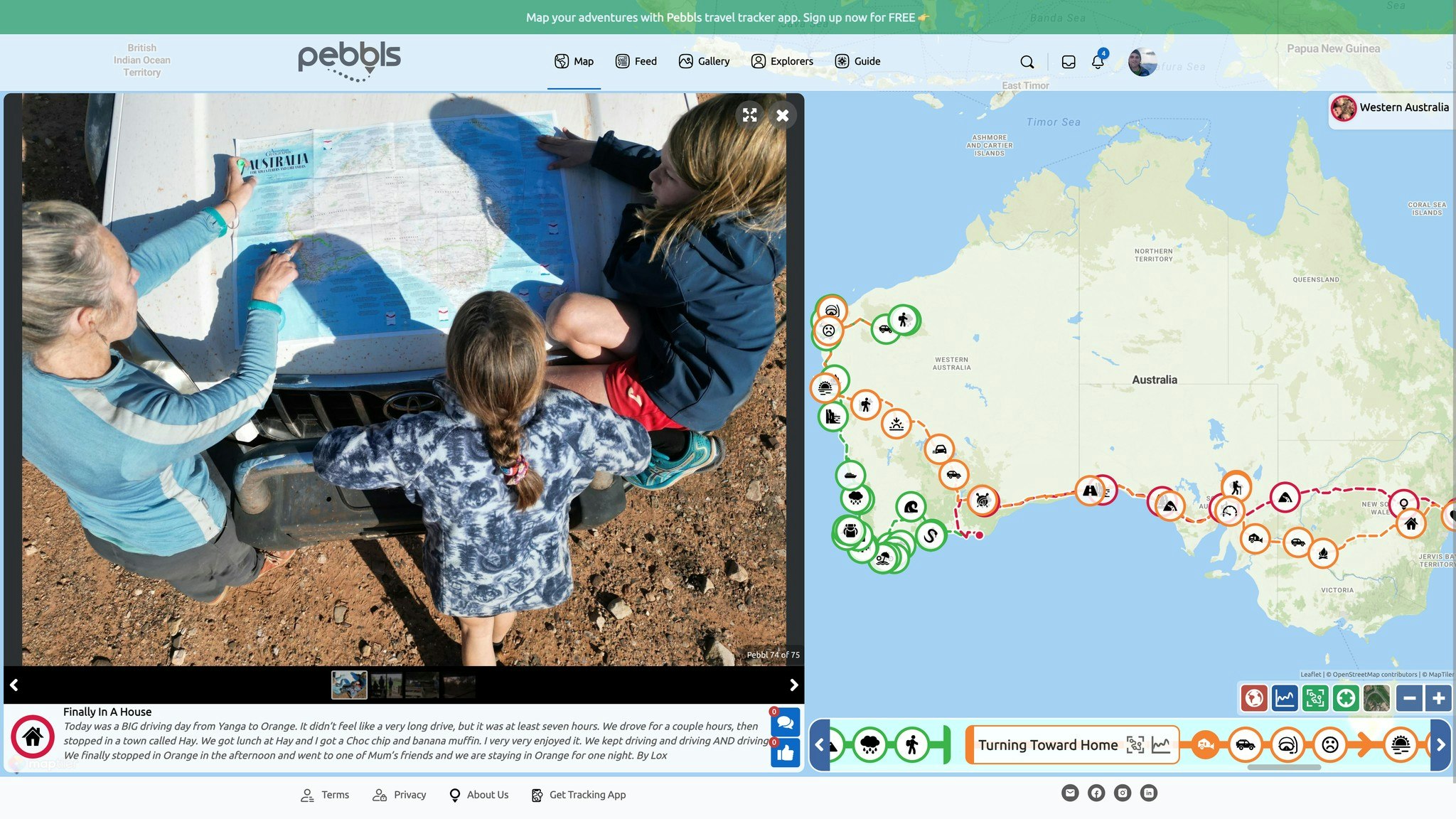Expand photo to fullscreen
Screen dimensions: 1456x819
click(749, 114)
